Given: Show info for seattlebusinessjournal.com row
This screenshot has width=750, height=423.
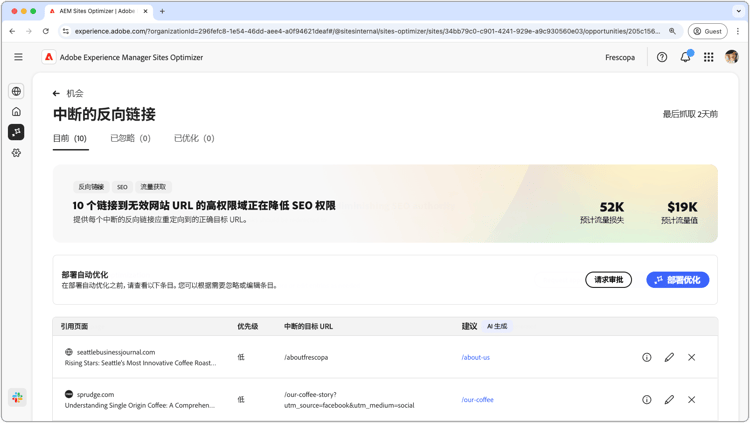Looking at the screenshot, I should click(x=647, y=357).
